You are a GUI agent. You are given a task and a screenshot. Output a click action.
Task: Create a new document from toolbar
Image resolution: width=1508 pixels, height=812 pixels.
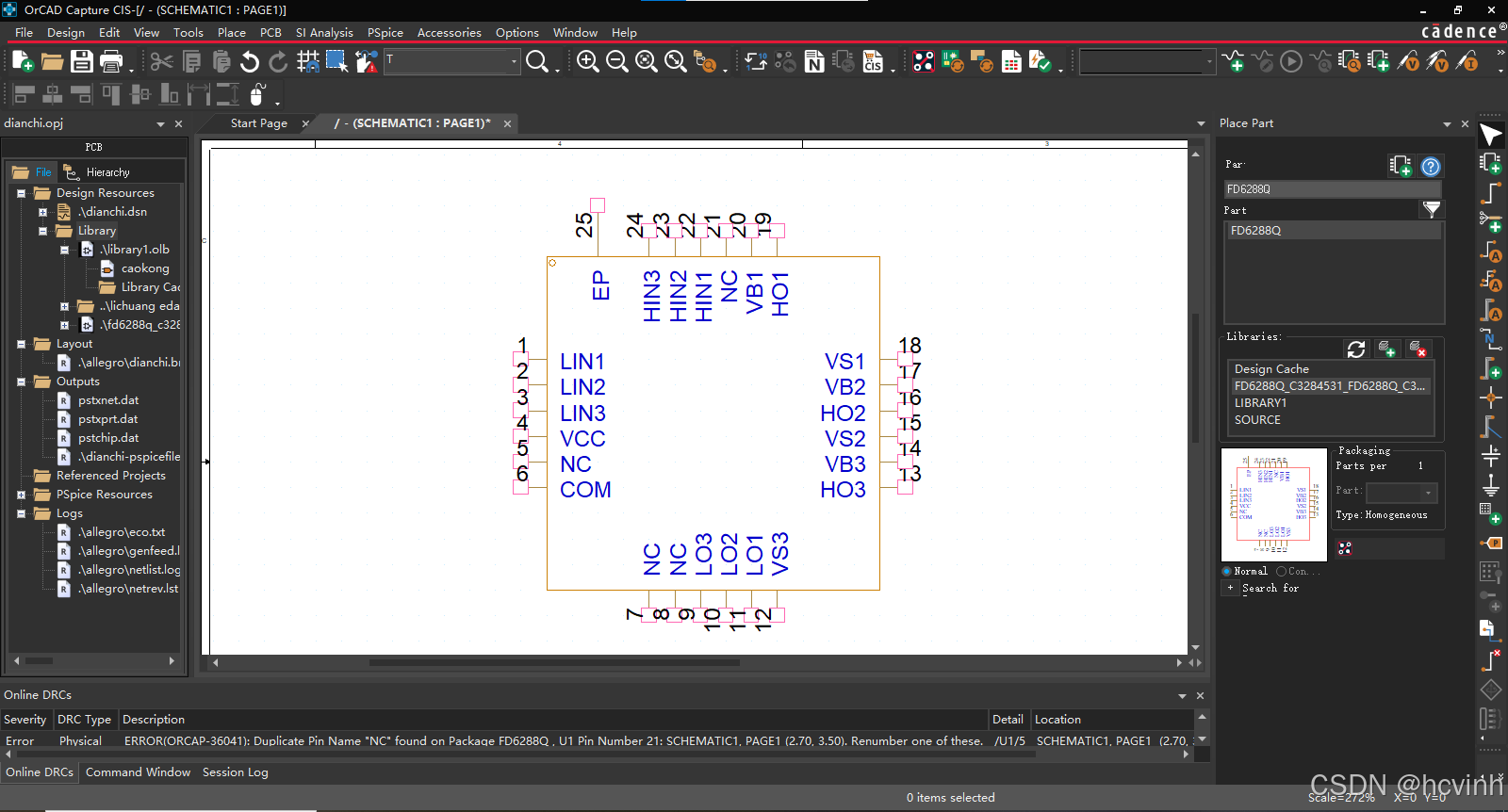[x=23, y=61]
